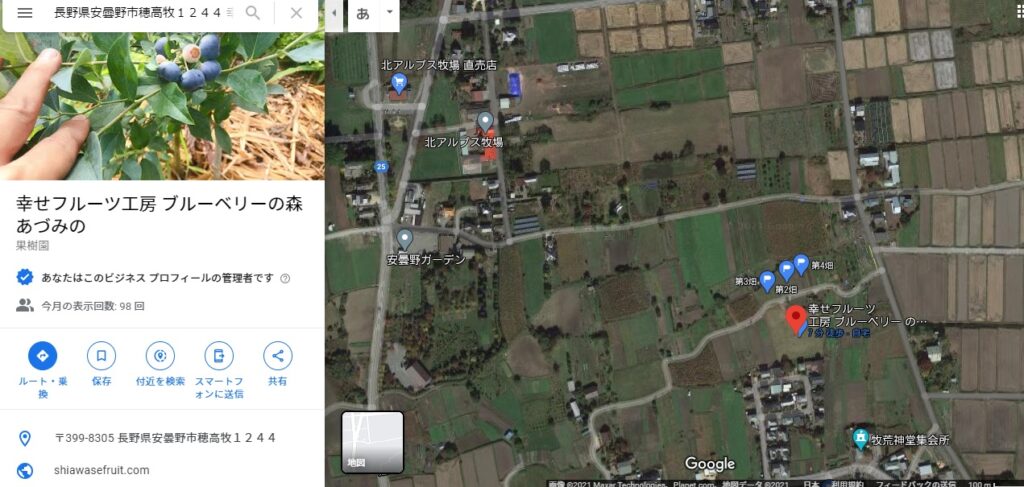
Task: Click the ルート・乗換 directions icon
Action: point(42,356)
